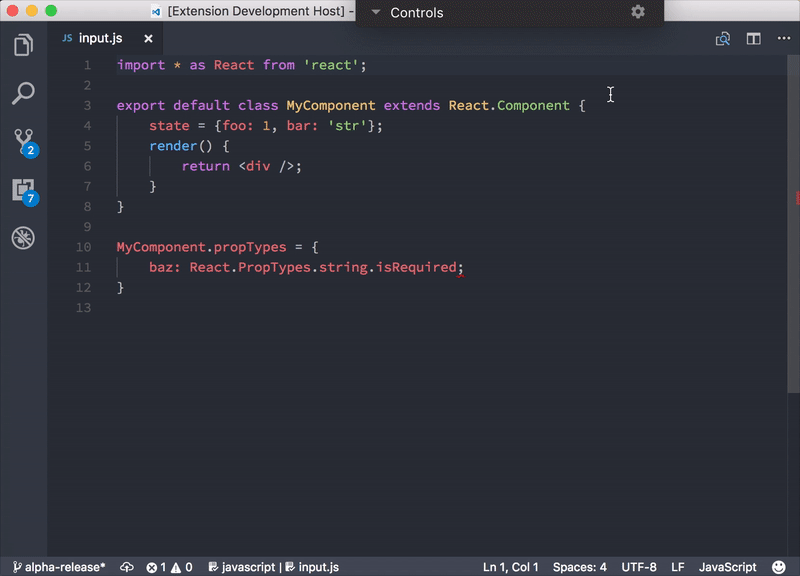Click Spaces: 4 to change indentation
The height and width of the screenshot is (576, 800).
point(580,567)
